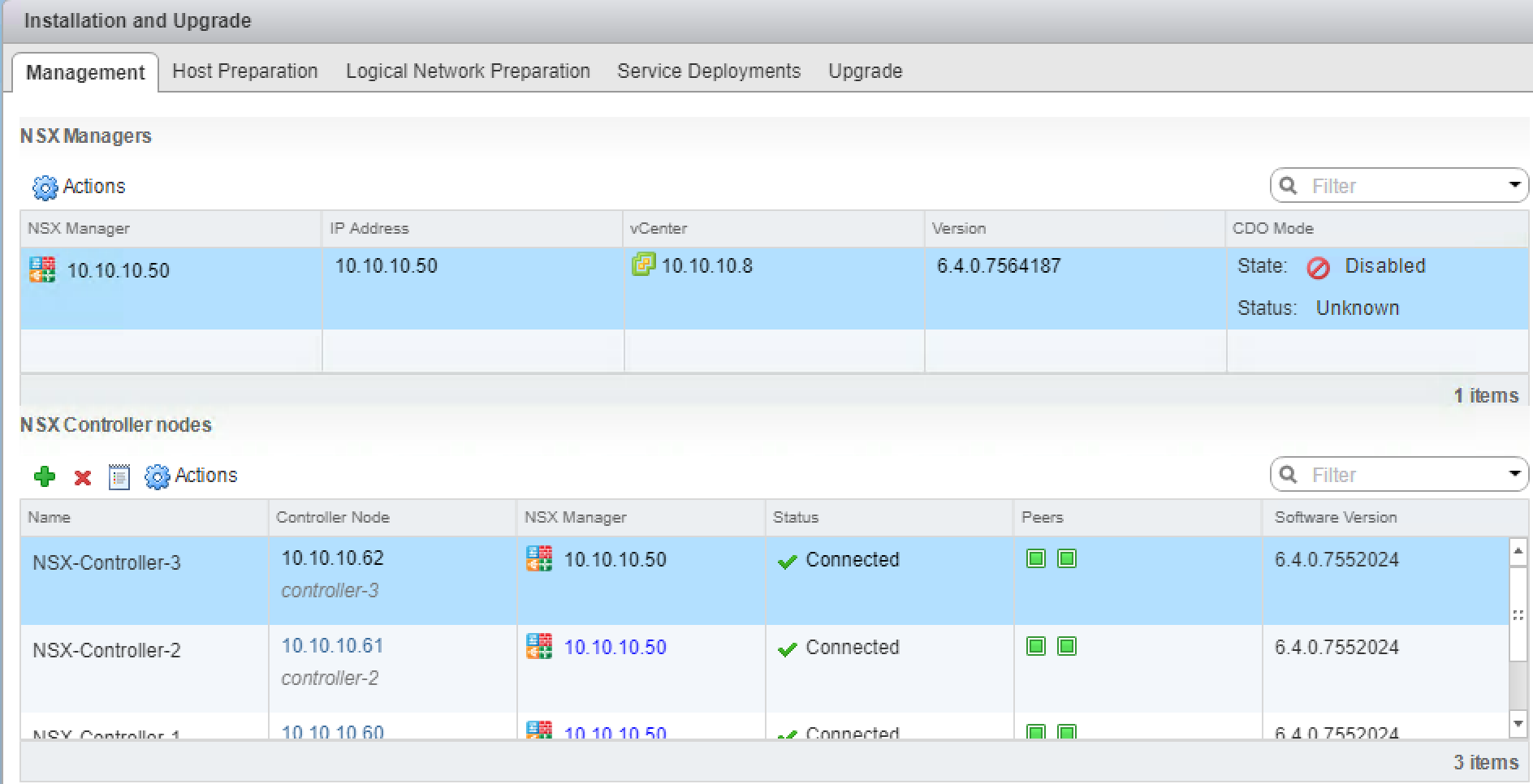The height and width of the screenshot is (784, 1533).
Task: Click the red X delete controller icon
Action: pyautogui.click(x=82, y=477)
